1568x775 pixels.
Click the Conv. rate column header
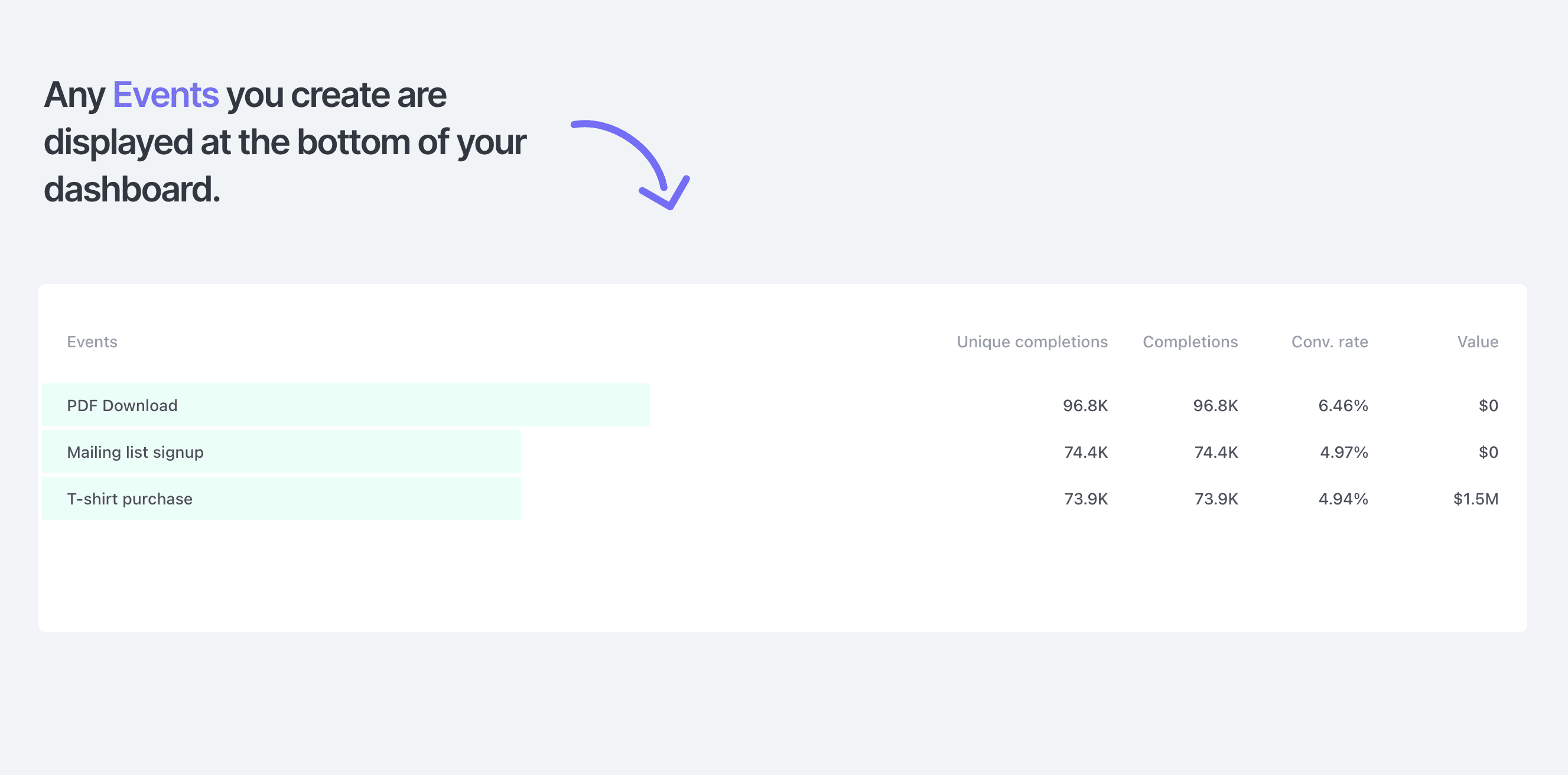[x=1329, y=341]
